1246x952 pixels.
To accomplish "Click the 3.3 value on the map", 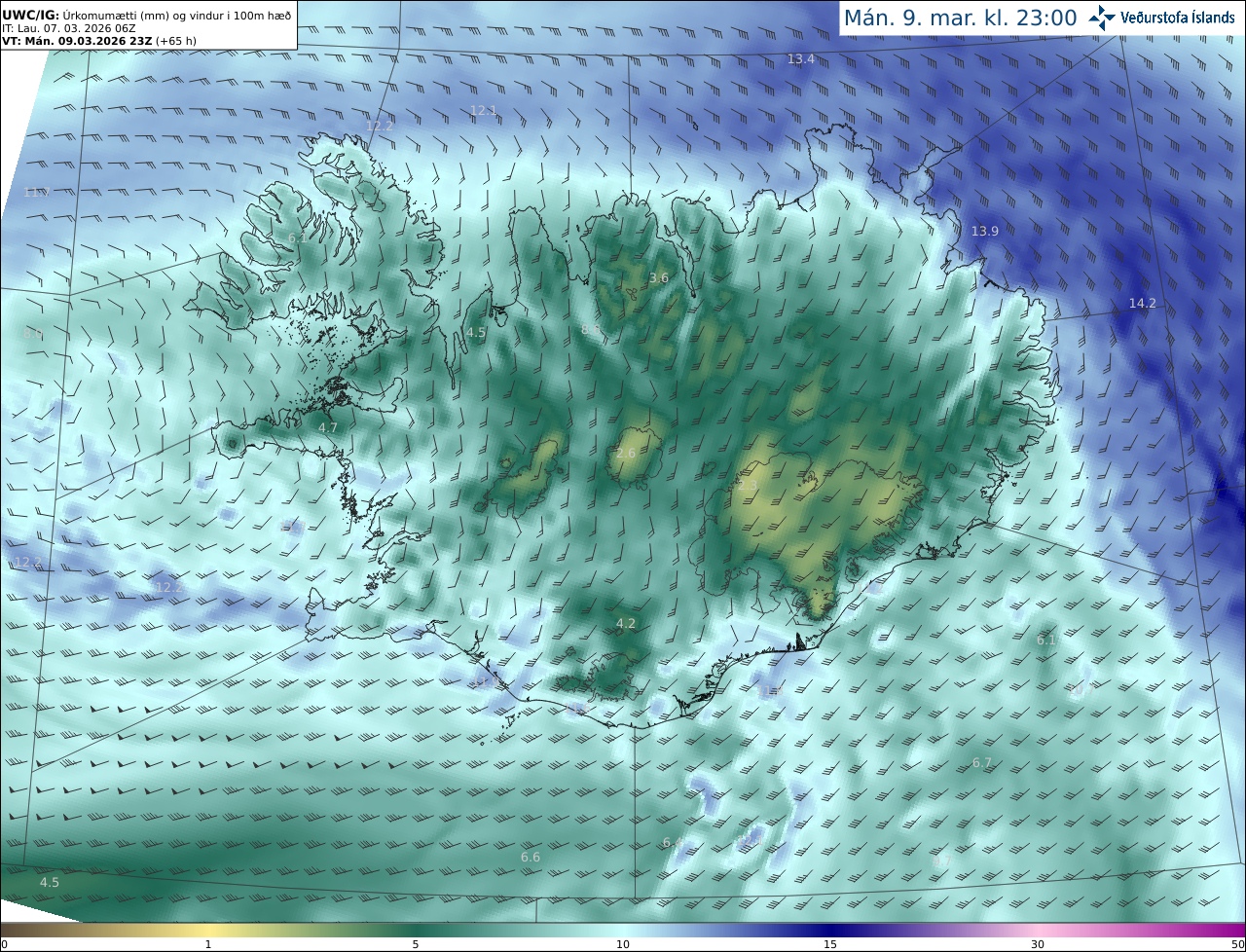I will click(x=748, y=486).
